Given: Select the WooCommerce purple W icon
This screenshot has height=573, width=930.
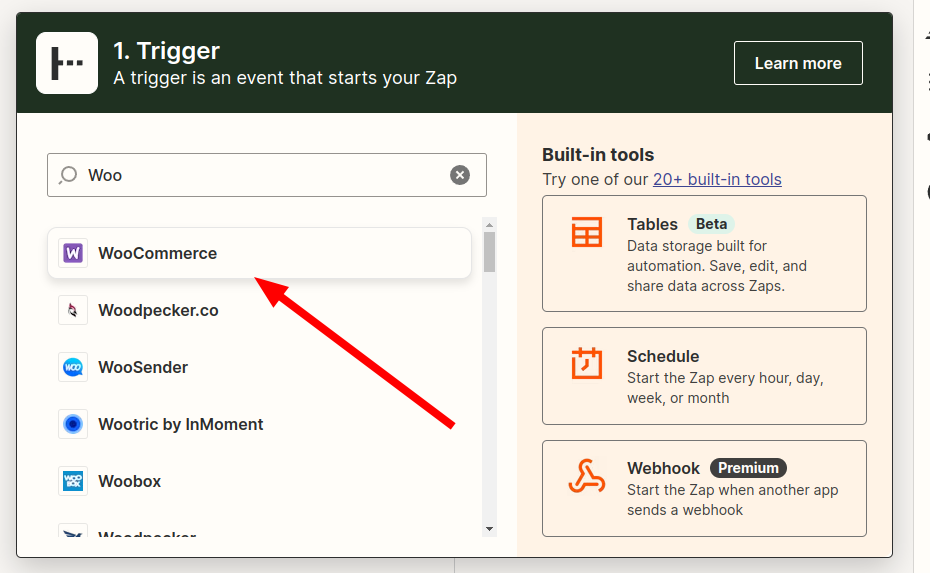Looking at the screenshot, I should (x=73, y=253).
